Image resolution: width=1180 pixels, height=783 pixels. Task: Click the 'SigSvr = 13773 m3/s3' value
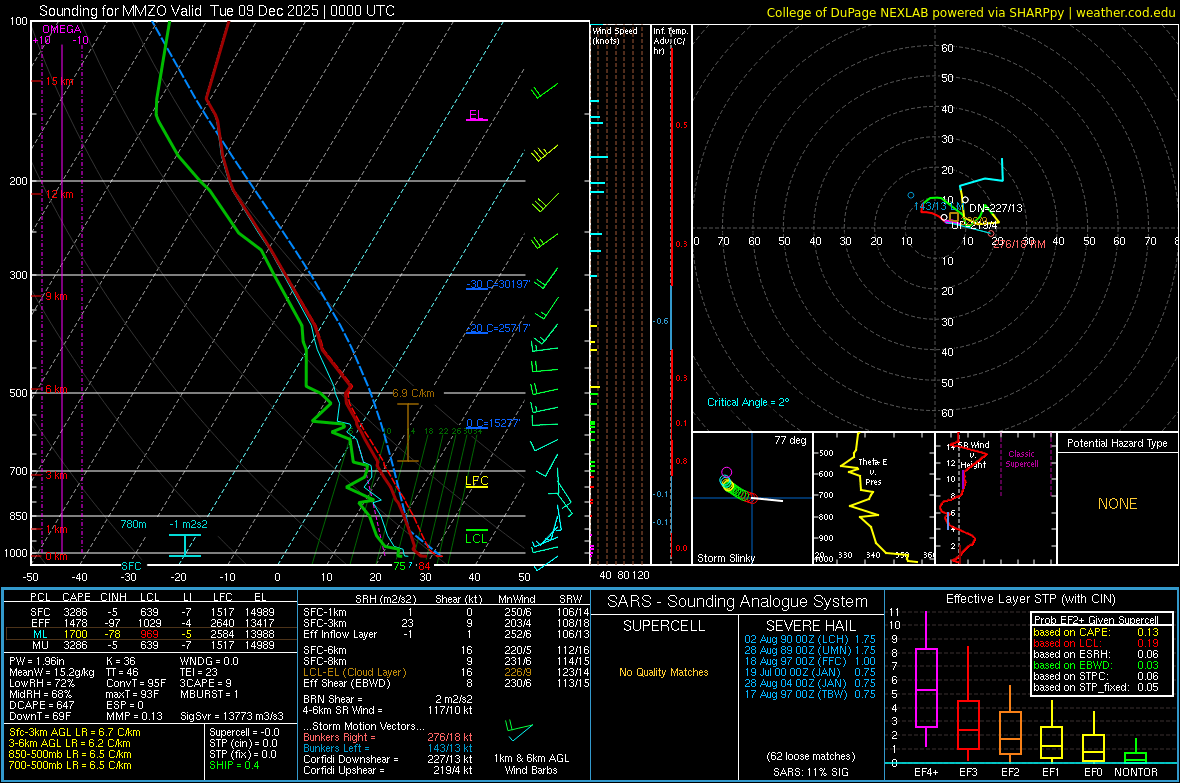[232, 716]
